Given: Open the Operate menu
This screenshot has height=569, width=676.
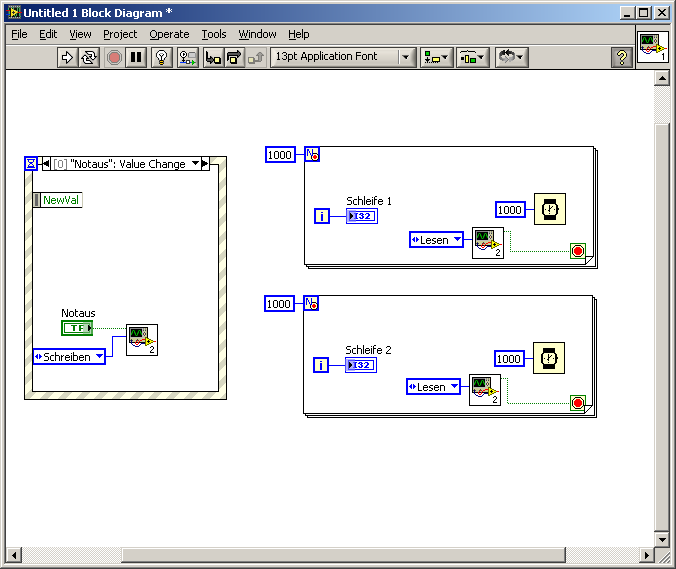Looking at the screenshot, I should [x=169, y=34].
